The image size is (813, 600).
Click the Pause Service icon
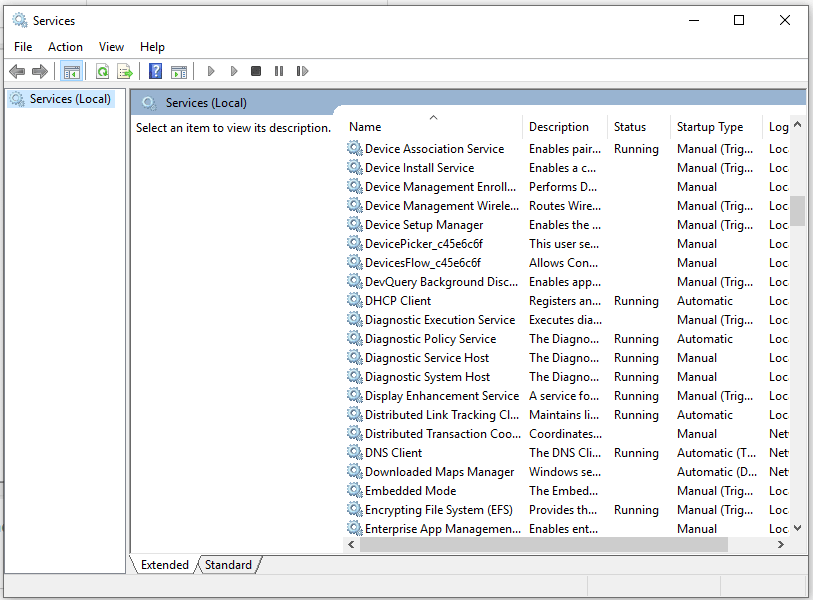(279, 71)
